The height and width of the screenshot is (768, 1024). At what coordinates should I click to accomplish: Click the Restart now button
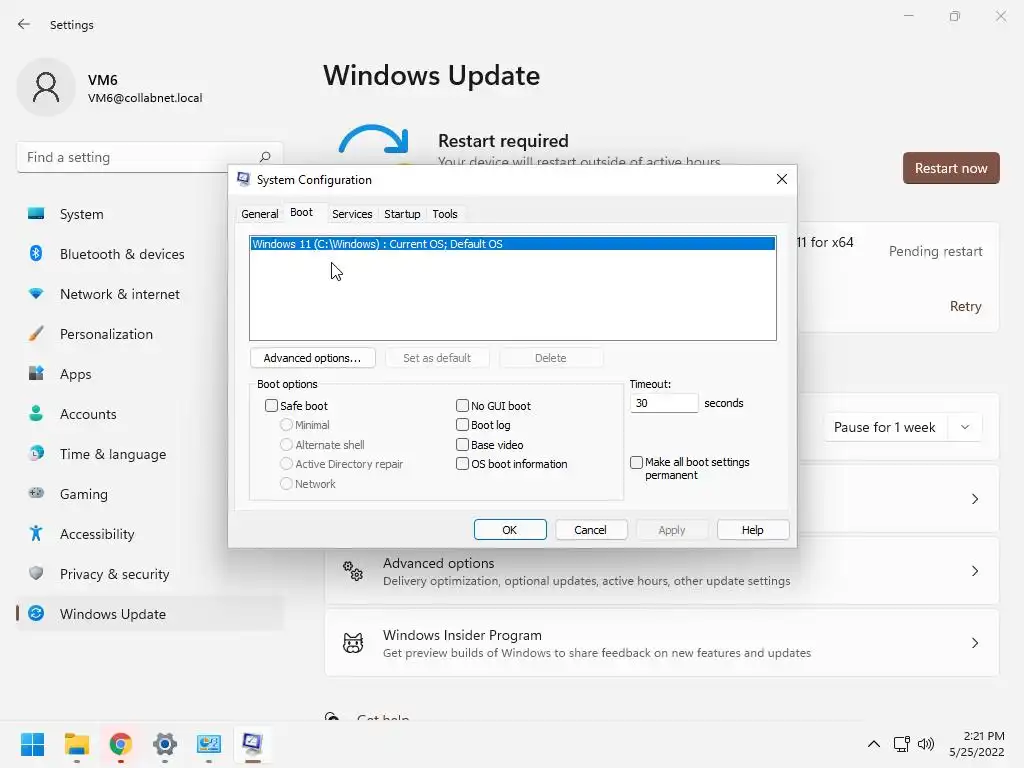951,168
